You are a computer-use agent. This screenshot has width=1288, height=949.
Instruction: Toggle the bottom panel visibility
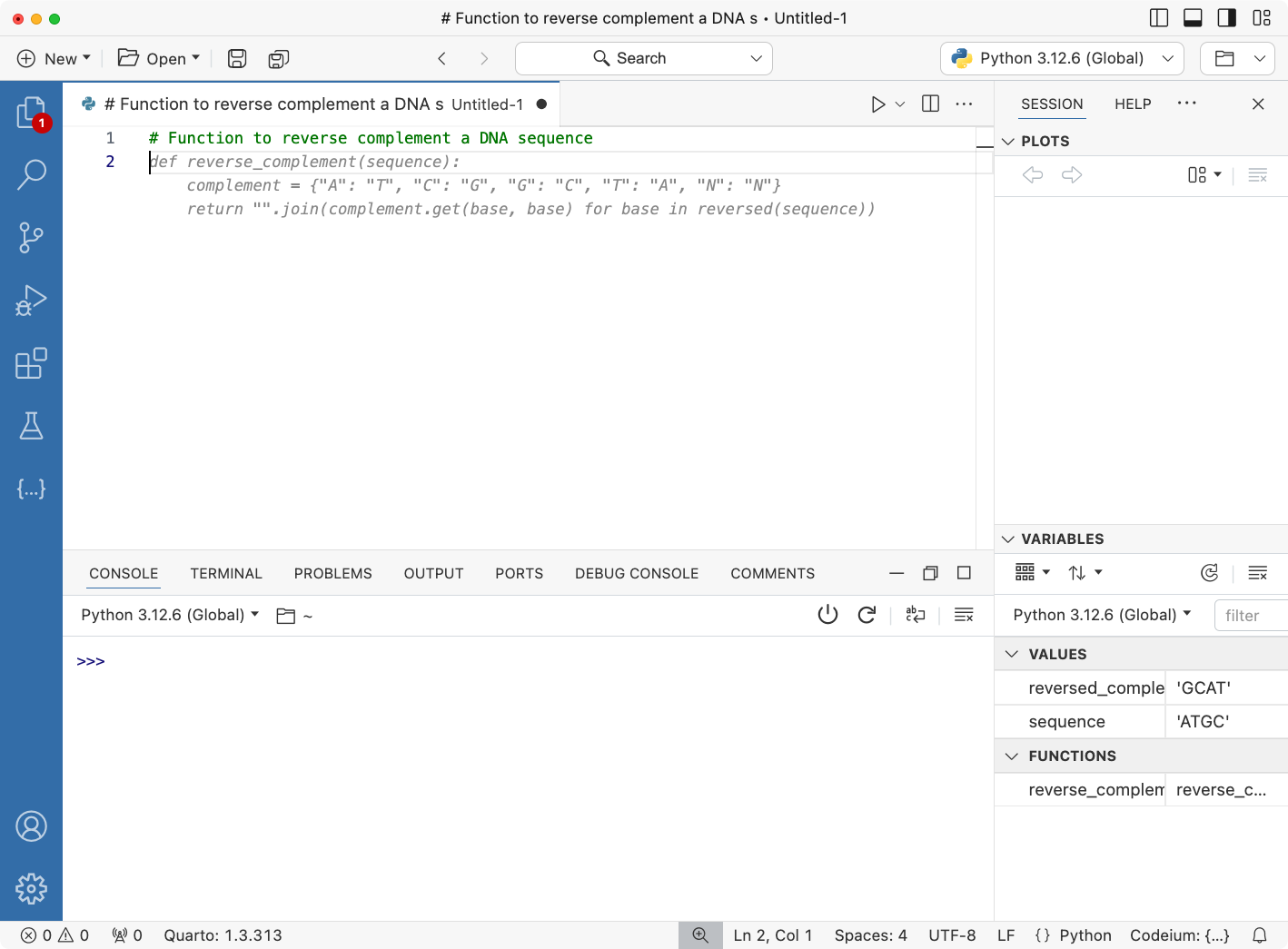click(1192, 17)
